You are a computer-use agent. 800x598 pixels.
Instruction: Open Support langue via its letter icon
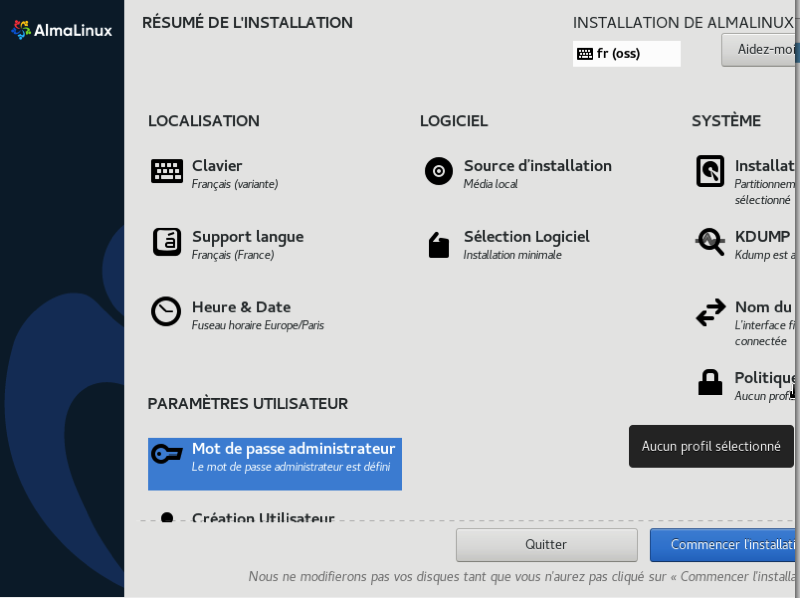167,242
